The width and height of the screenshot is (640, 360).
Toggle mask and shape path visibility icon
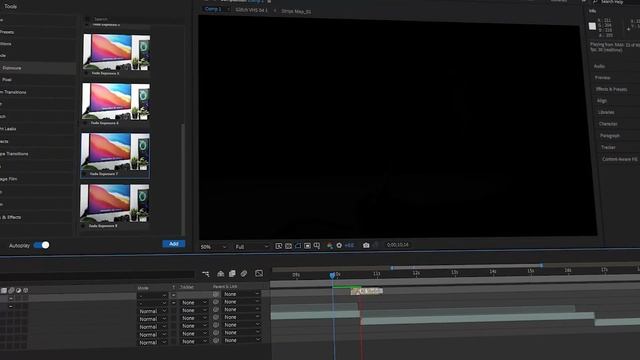[298, 246]
